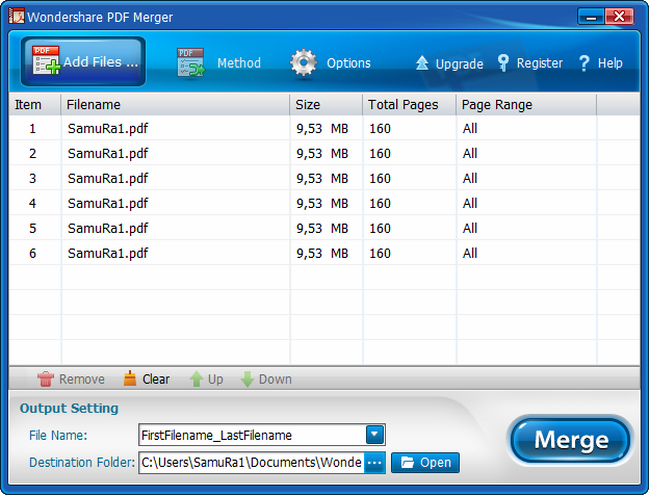Sort by the Size column header
Screen dimensions: 650x496
[x=326, y=104]
